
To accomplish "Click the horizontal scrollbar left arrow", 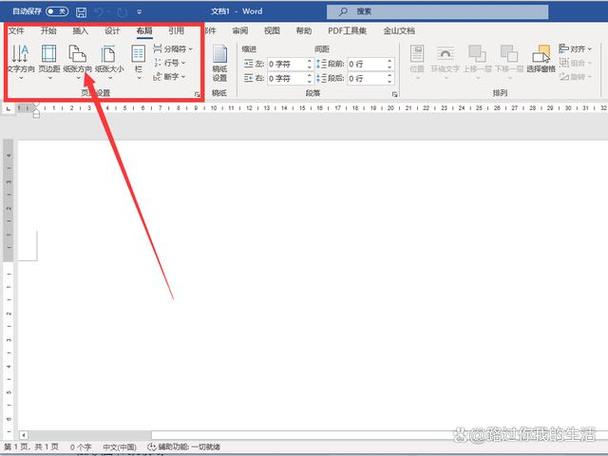I will pyautogui.click(x=23, y=435).
